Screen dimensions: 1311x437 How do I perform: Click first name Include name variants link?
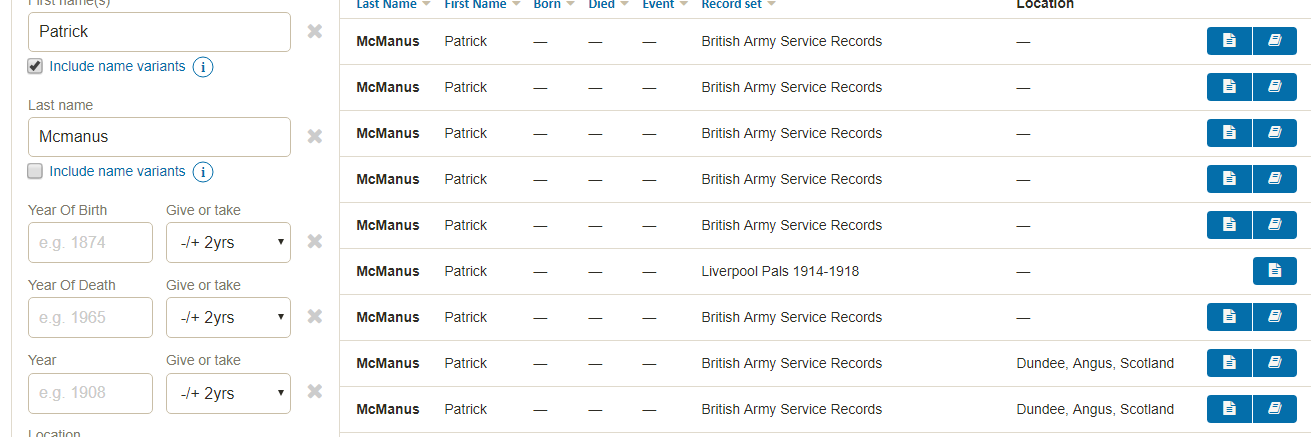pyautogui.click(x=117, y=66)
